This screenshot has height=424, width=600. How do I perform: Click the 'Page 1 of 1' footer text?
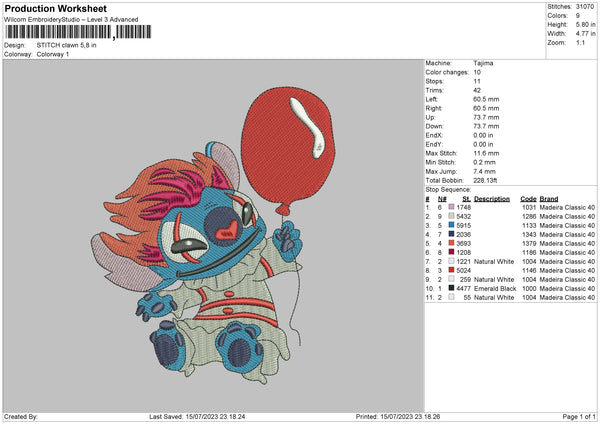click(579, 416)
